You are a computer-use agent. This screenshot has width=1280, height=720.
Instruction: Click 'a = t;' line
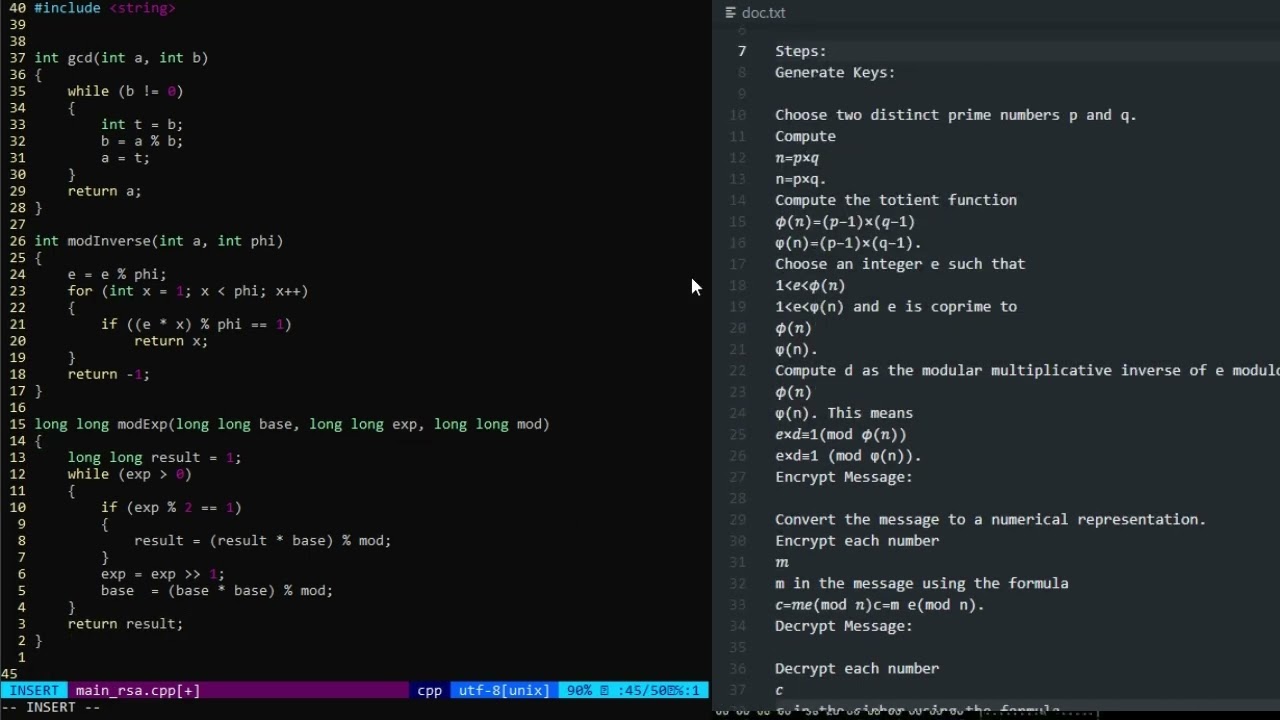(125, 158)
